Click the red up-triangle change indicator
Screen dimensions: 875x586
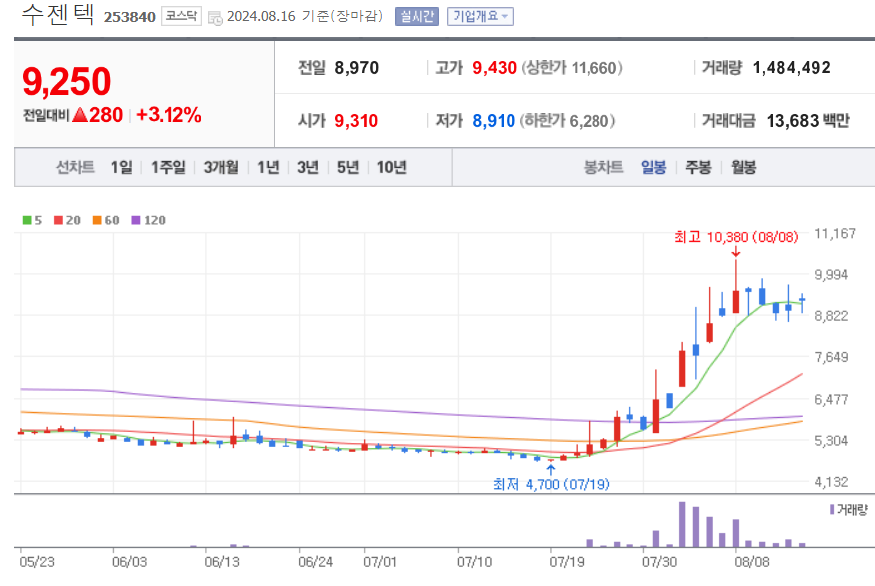[x=80, y=115]
